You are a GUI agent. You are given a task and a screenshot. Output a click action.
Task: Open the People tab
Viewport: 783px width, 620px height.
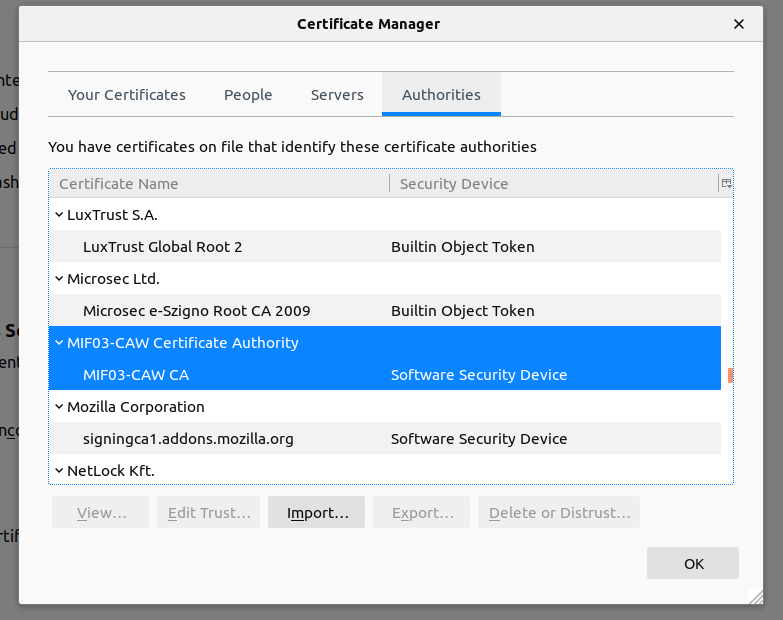point(248,95)
